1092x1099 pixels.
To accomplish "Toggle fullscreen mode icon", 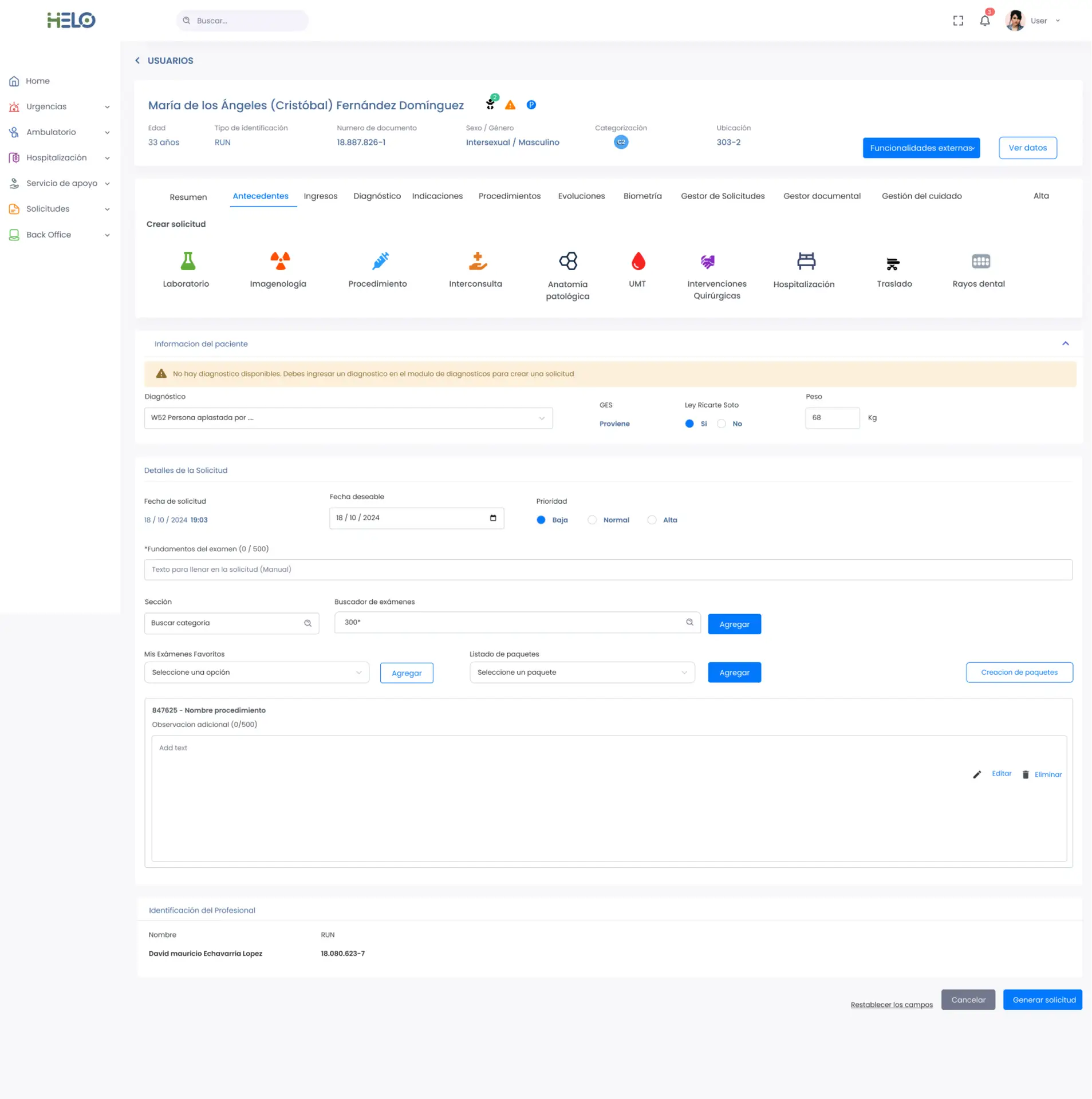I will [957, 21].
